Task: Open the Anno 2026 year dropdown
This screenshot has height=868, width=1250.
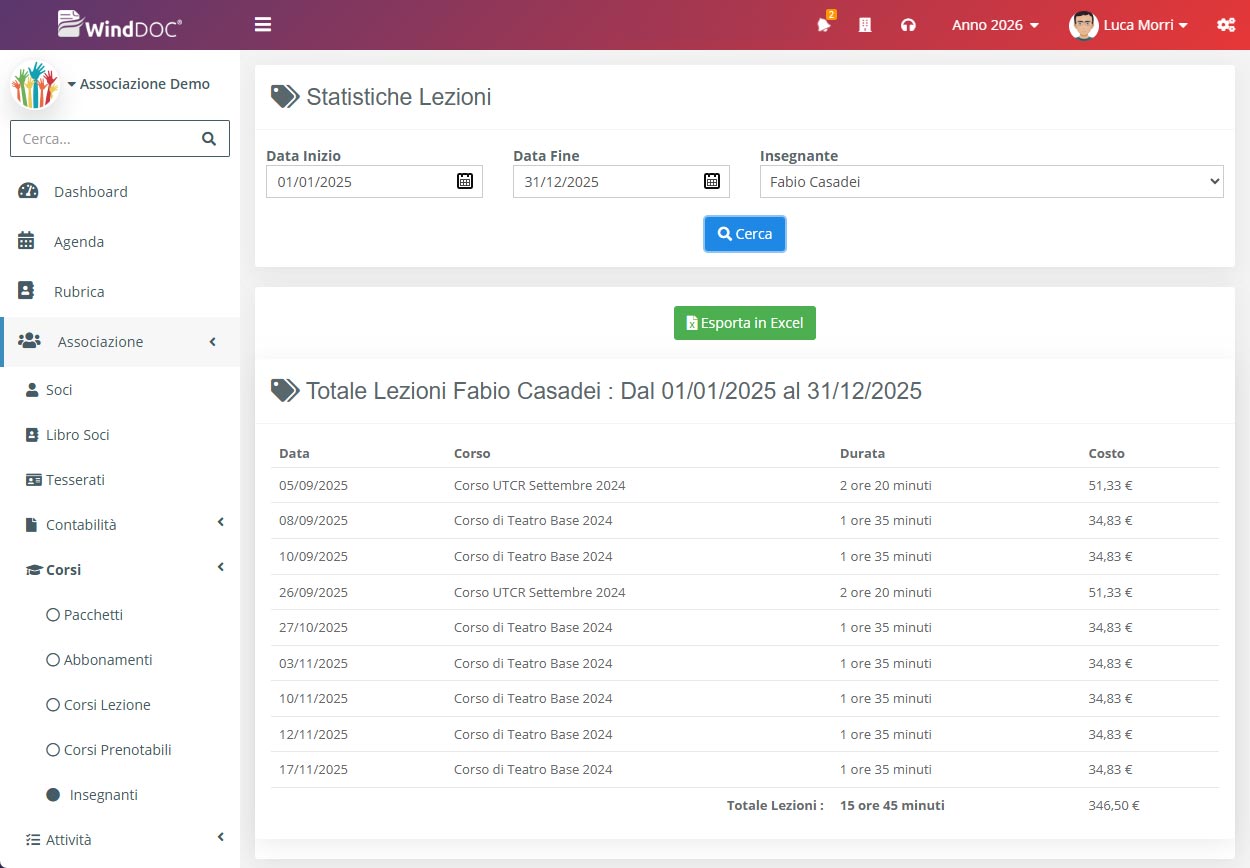Action: click(x=995, y=25)
